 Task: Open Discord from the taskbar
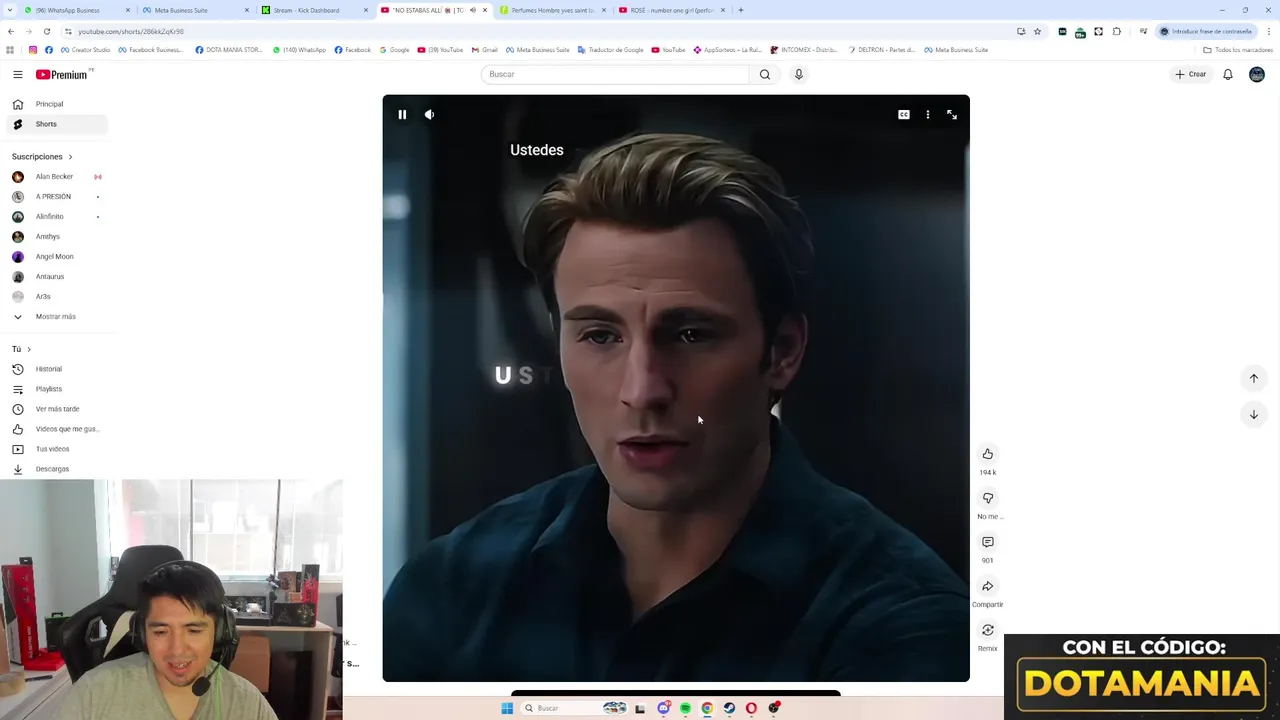[663, 708]
